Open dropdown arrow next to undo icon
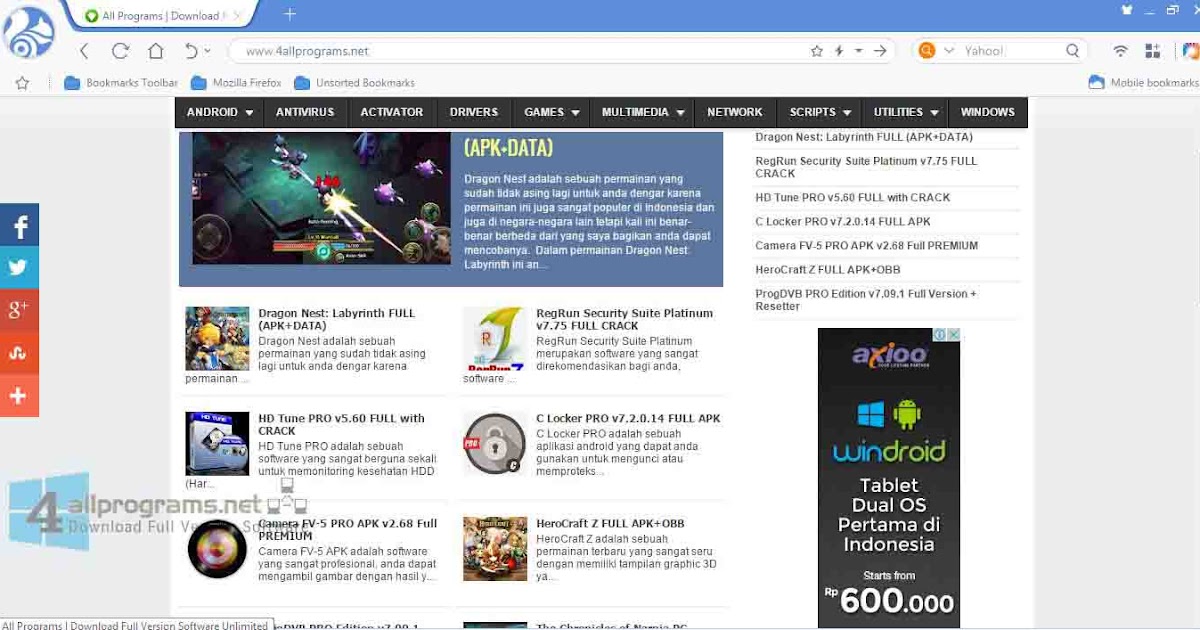 click(208, 51)
